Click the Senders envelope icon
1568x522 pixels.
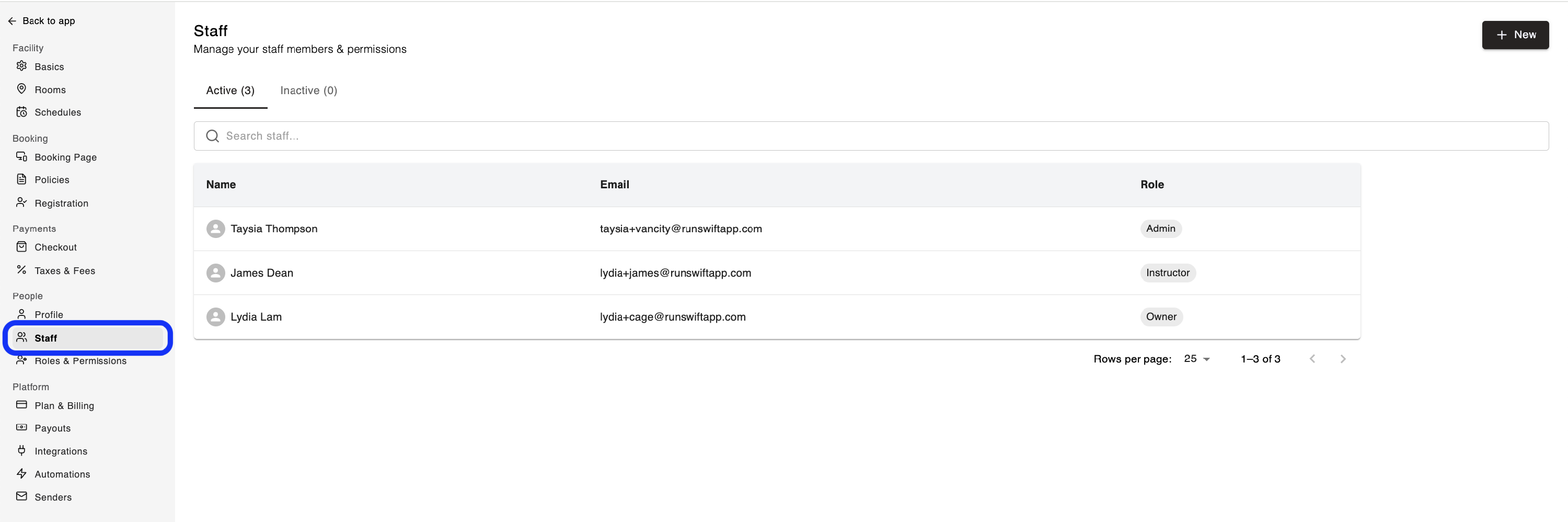pos(22,496)
